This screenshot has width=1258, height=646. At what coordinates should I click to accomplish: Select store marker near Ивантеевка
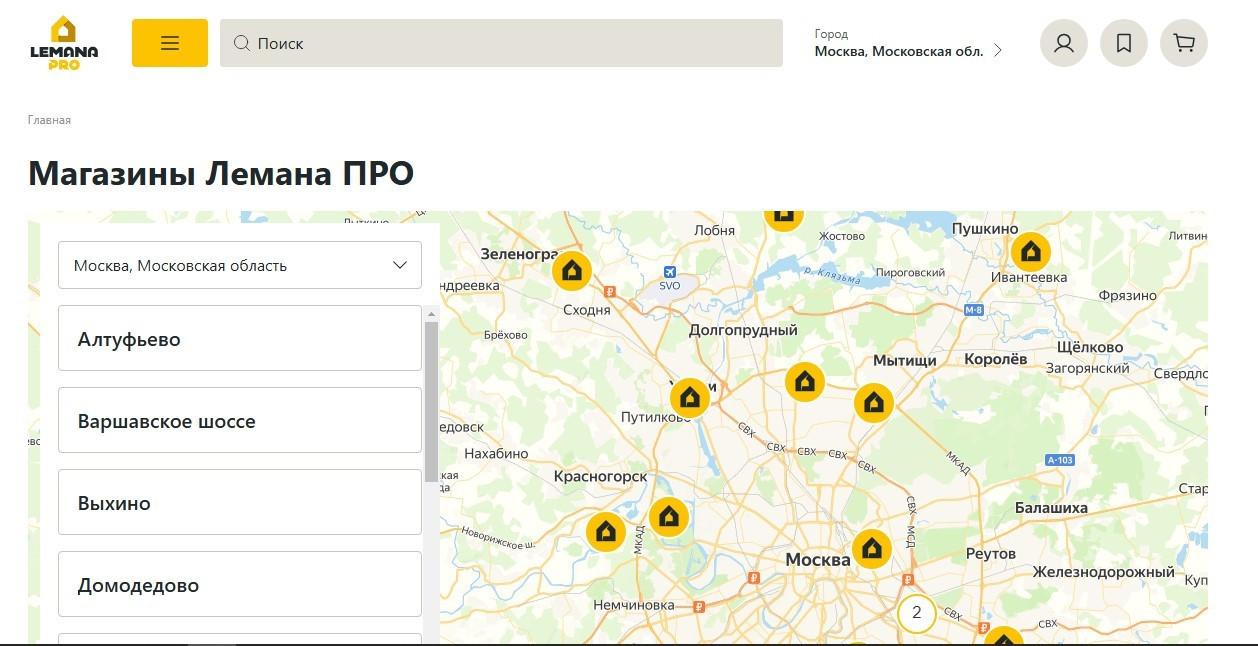point(1030,251)
